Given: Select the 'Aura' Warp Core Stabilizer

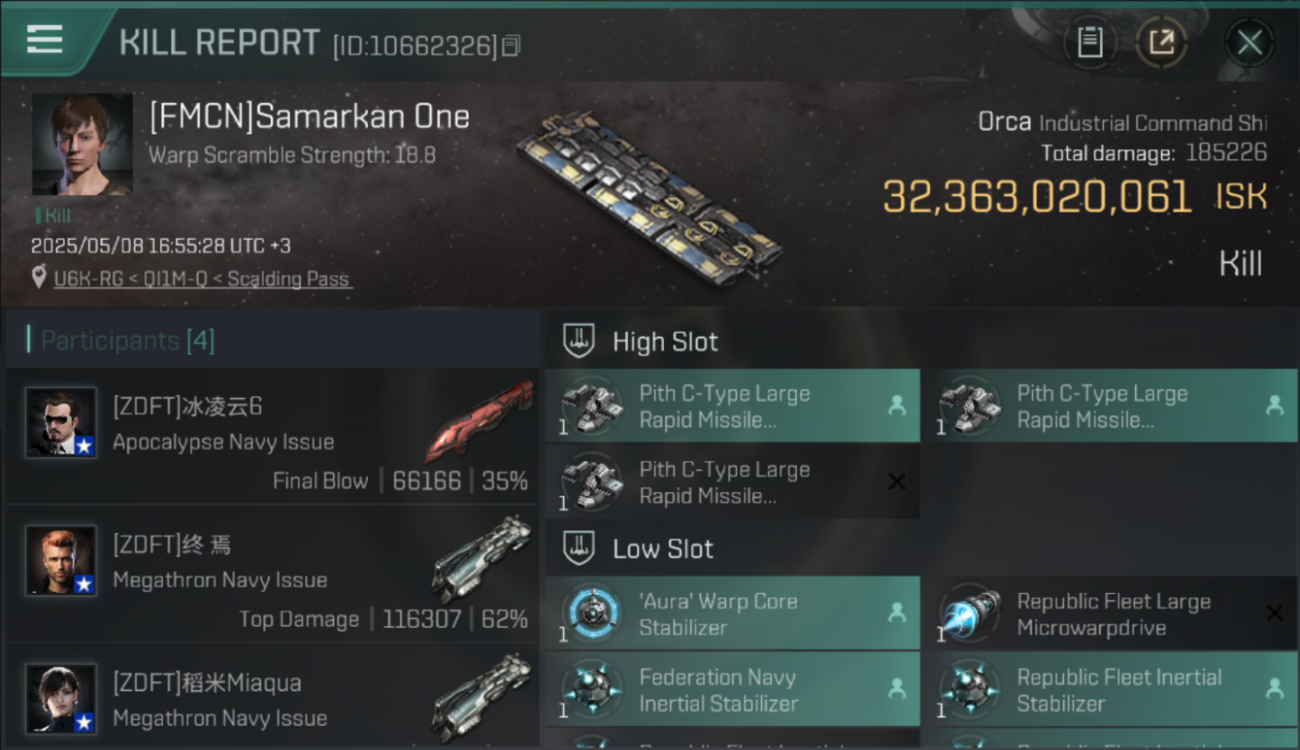Looking at the screenshot, I should pos(732,613).
